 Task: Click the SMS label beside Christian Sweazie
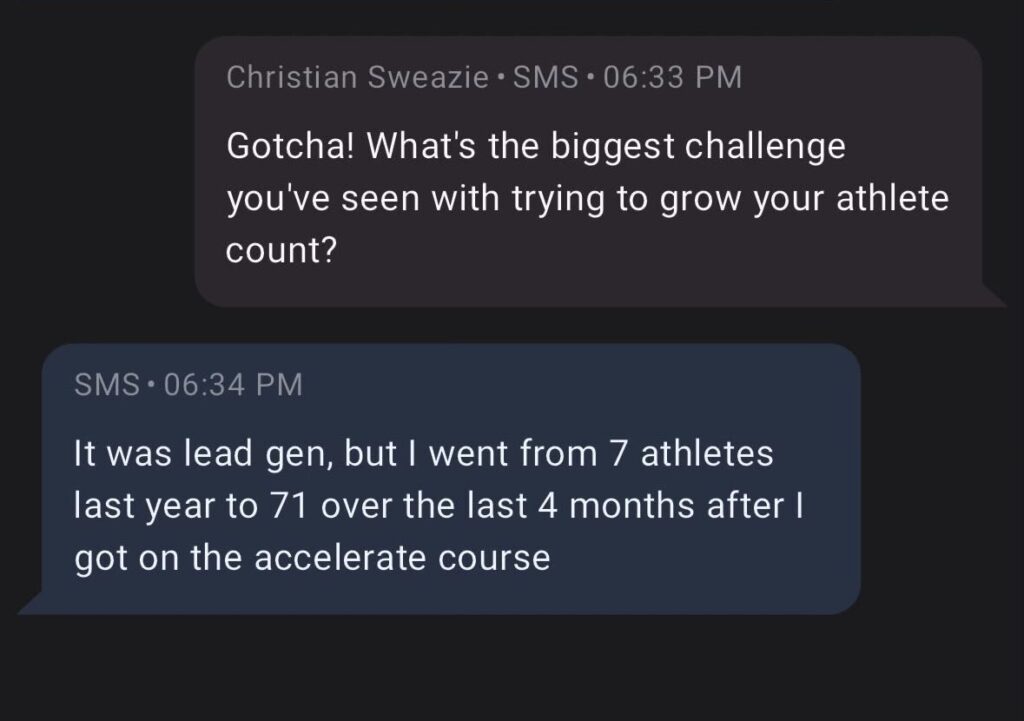[545, 77]
